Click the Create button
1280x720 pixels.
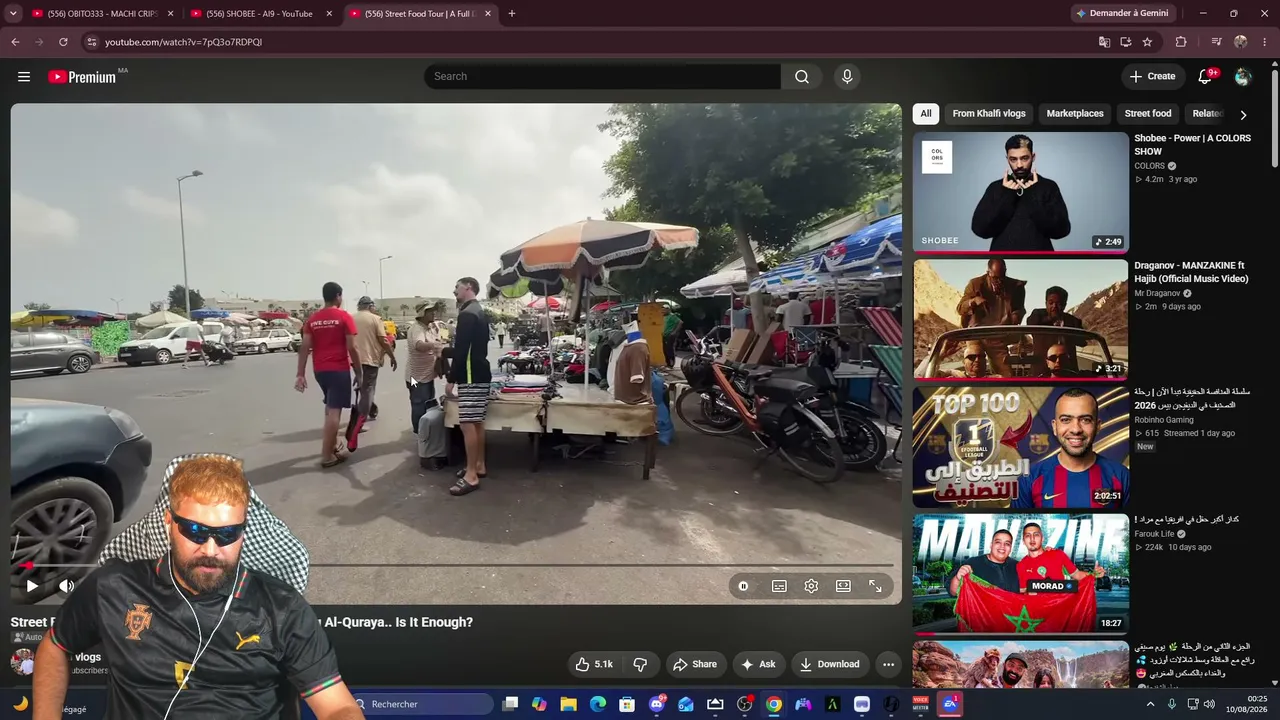click(x=1152, y=77)
